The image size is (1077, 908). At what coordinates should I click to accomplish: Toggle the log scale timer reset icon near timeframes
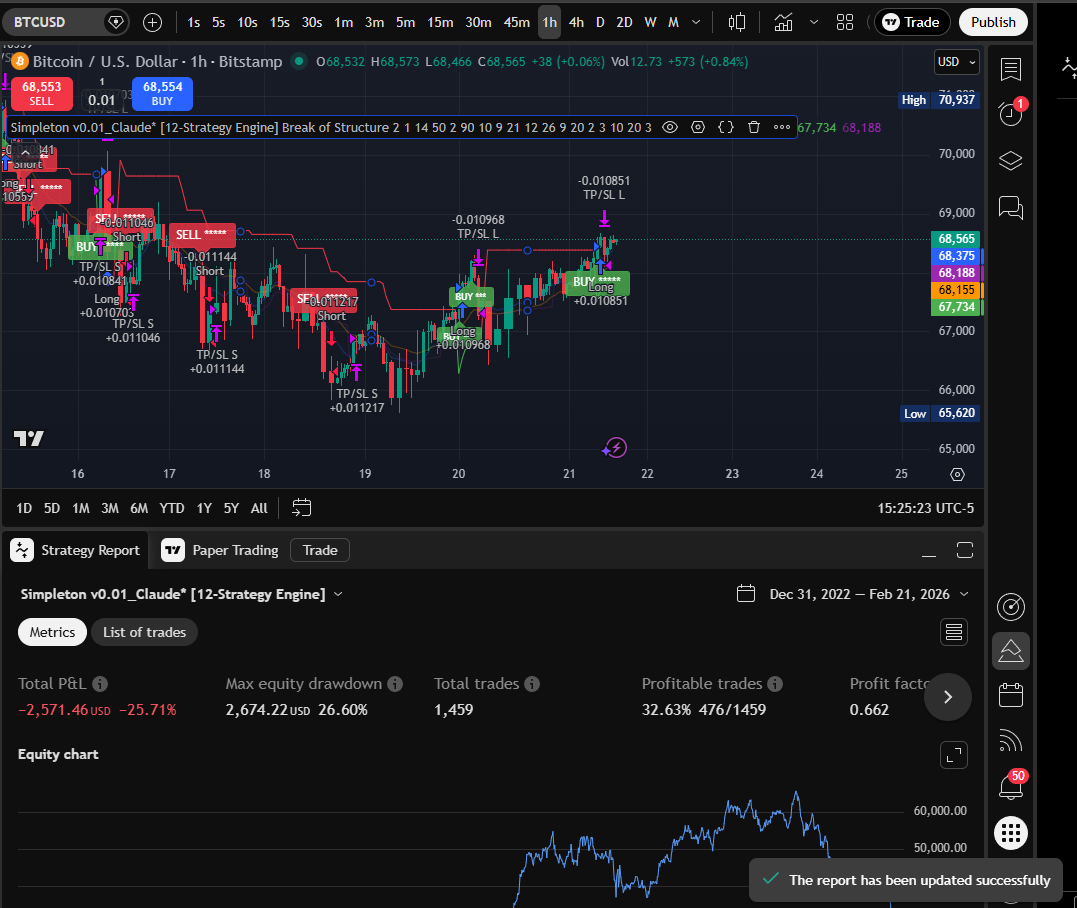[x=301, y=507]
